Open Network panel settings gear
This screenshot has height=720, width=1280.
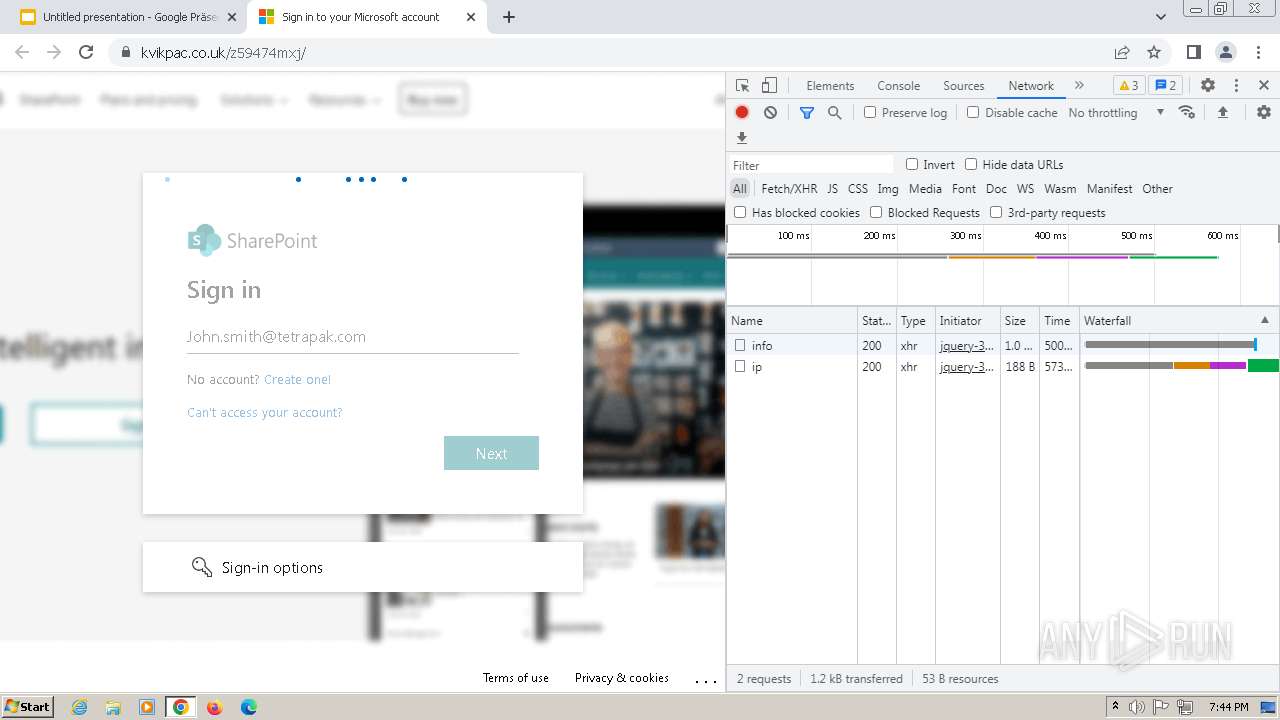tap(1264, 113)
